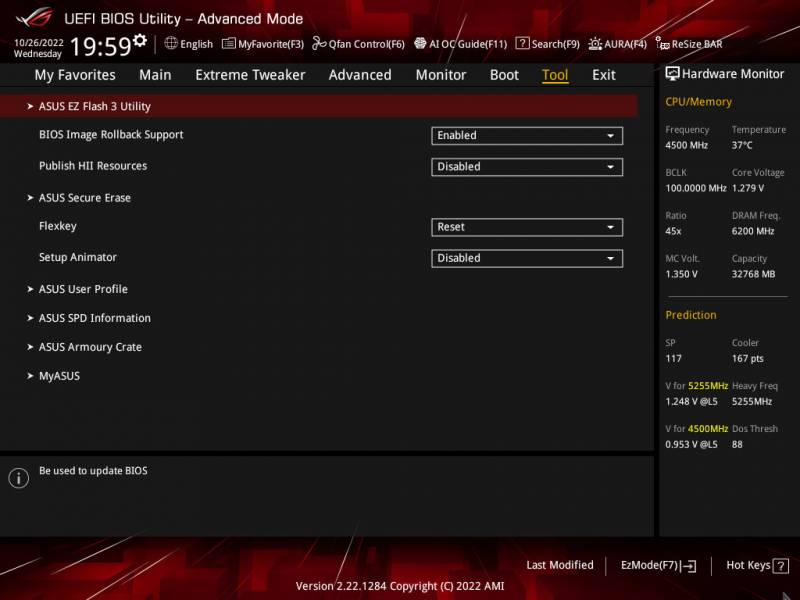Open Qfan Control(F6) fan icon
Screen dimensions: 800x600
tap(319, 43)
